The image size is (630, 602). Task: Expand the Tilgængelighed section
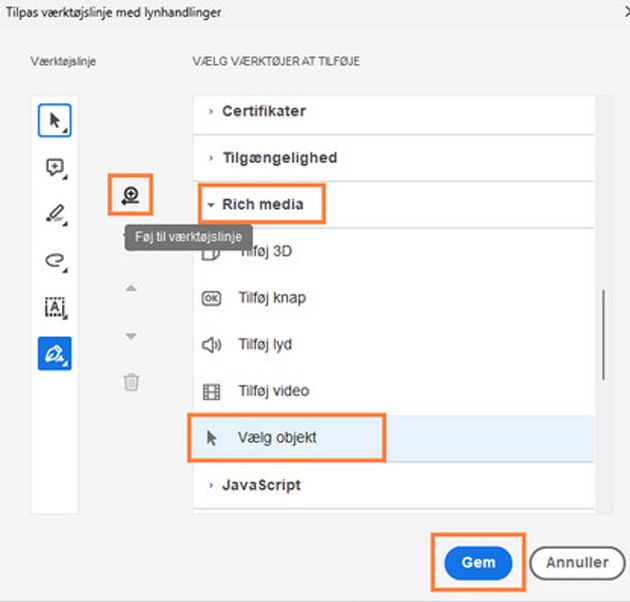(279, 157)
